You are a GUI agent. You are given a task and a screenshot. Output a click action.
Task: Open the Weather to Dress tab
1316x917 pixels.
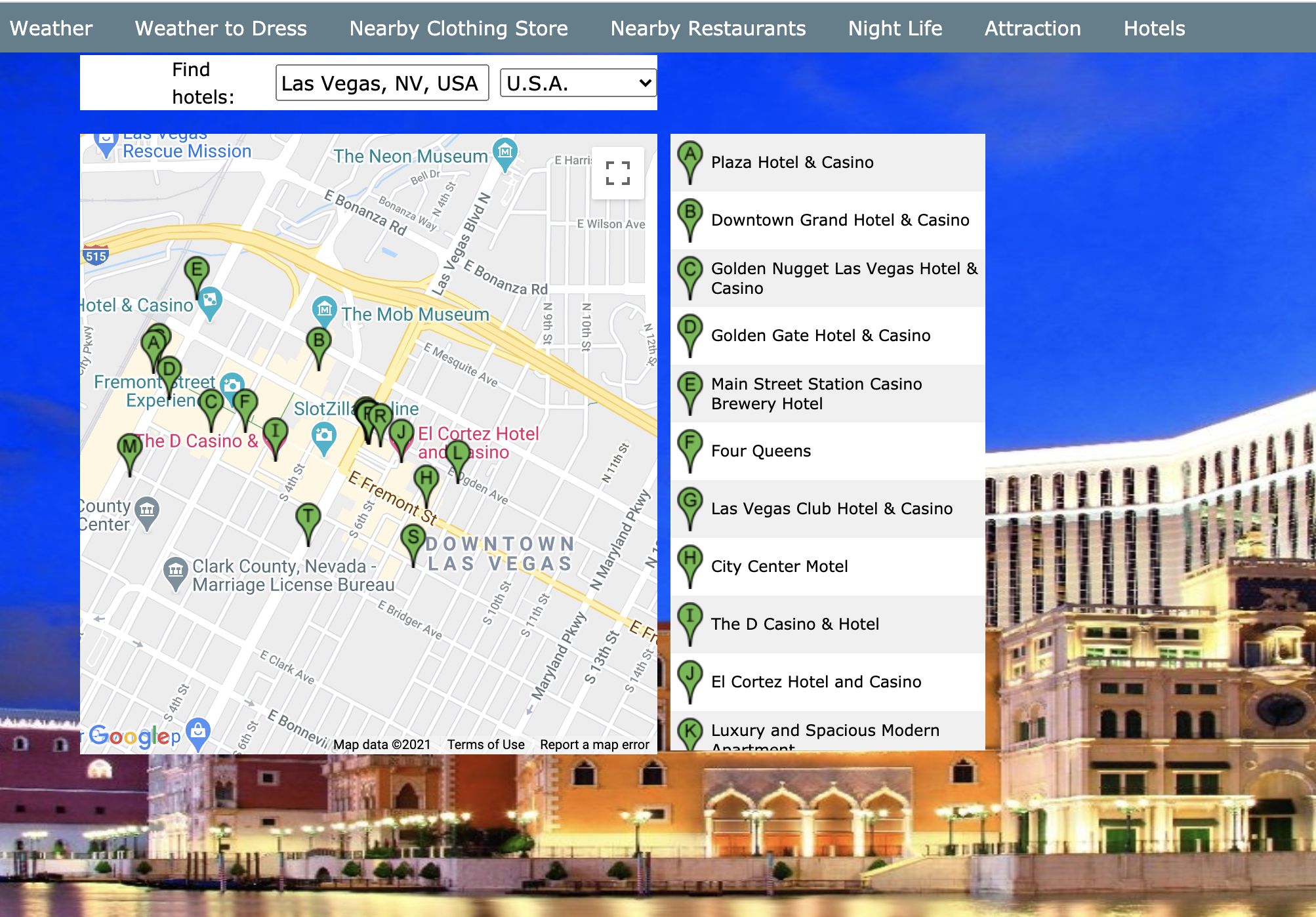pos(220,28)
